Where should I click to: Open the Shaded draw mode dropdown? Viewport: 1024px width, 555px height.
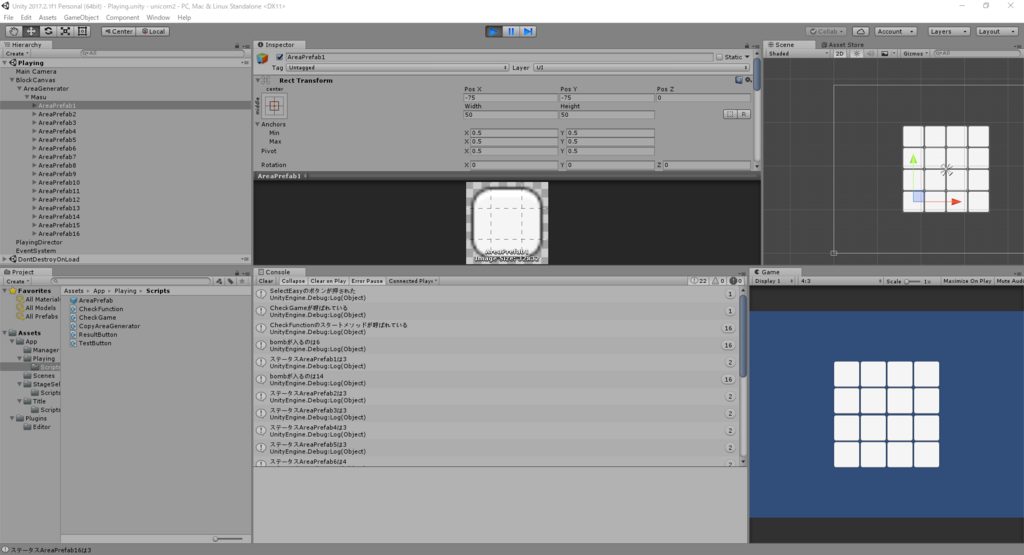tap(797, 54)
